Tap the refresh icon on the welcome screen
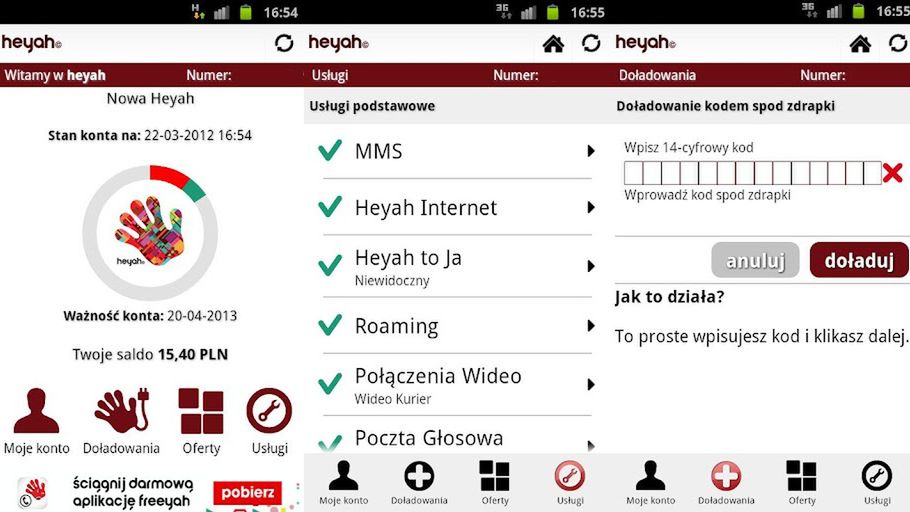This screenshot has height=512, width=910. [284, 43]
